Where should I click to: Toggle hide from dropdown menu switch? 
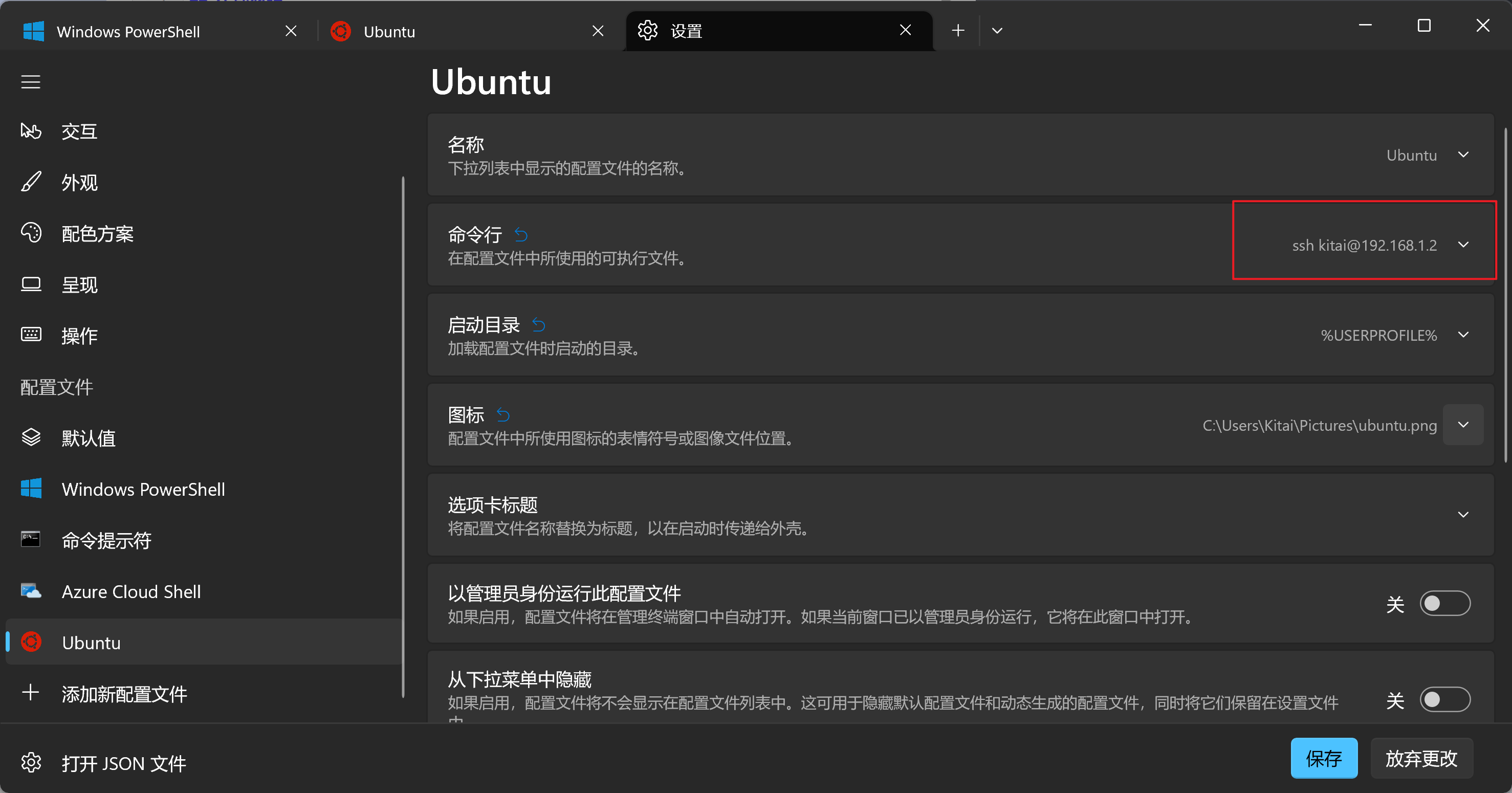click(x=1444, y=700)
